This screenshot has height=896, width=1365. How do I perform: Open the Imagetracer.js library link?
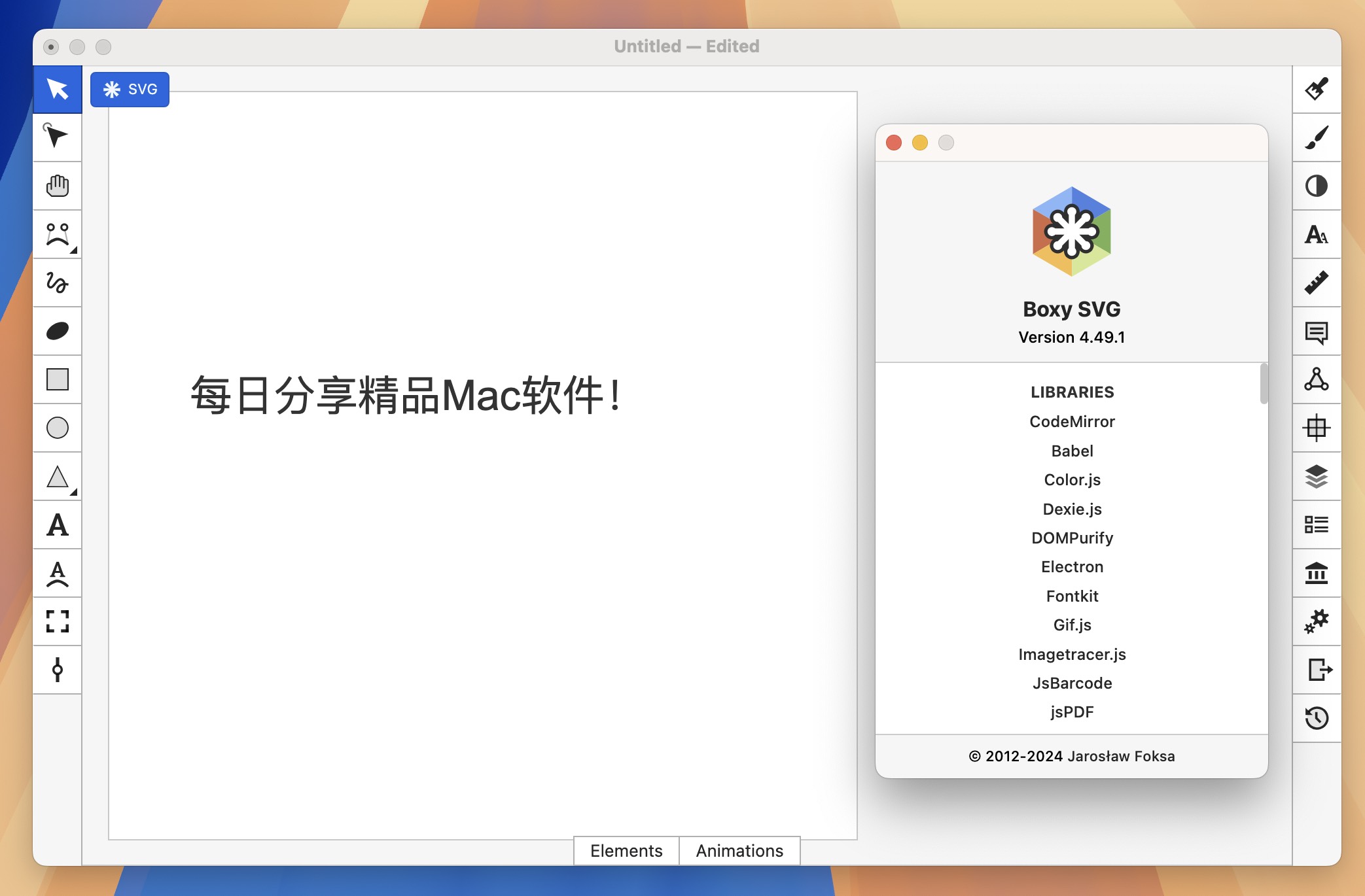[x=1072, y=654]
